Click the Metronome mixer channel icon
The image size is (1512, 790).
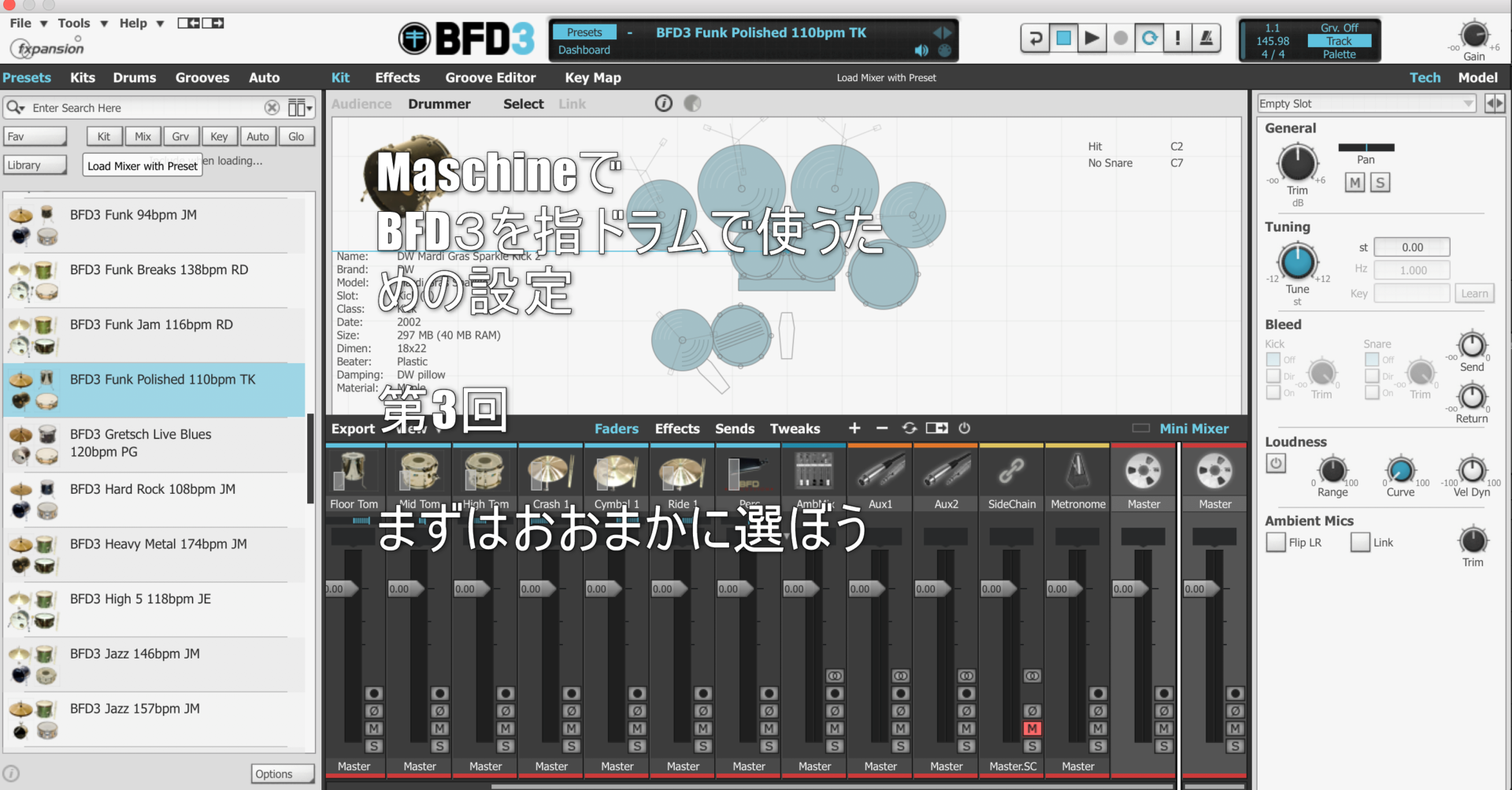tap(1077, 472)
